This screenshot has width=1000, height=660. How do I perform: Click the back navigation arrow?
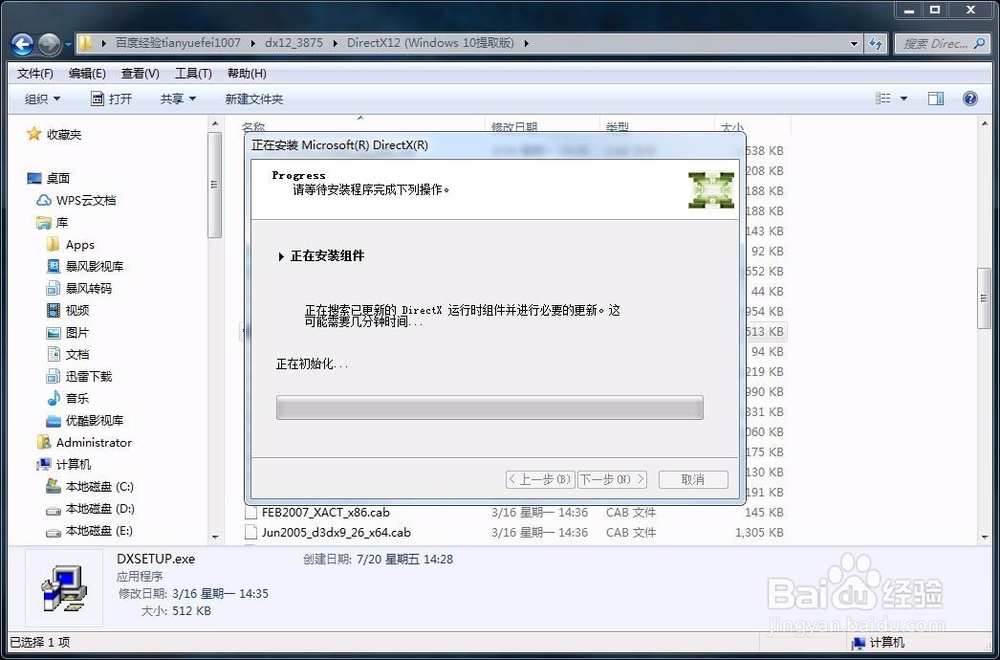pyautogui.click(x=22, y=43)
